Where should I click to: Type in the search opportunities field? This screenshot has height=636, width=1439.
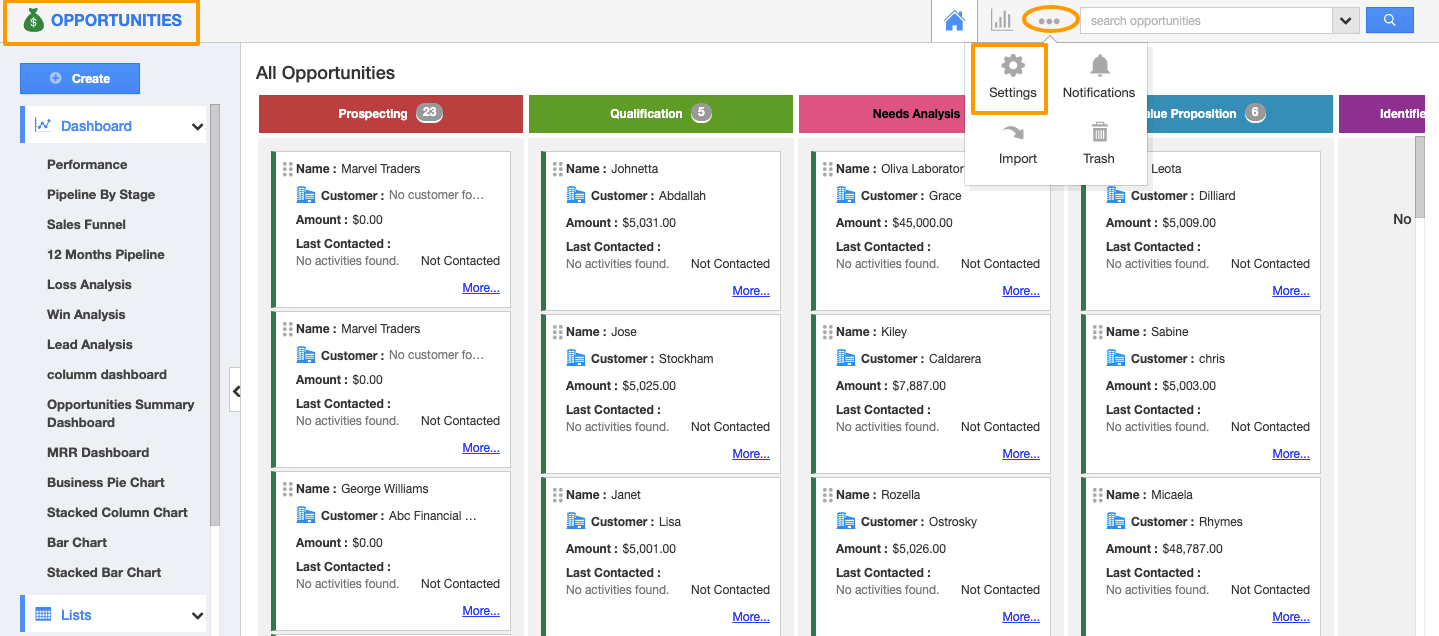point(1205,21)
